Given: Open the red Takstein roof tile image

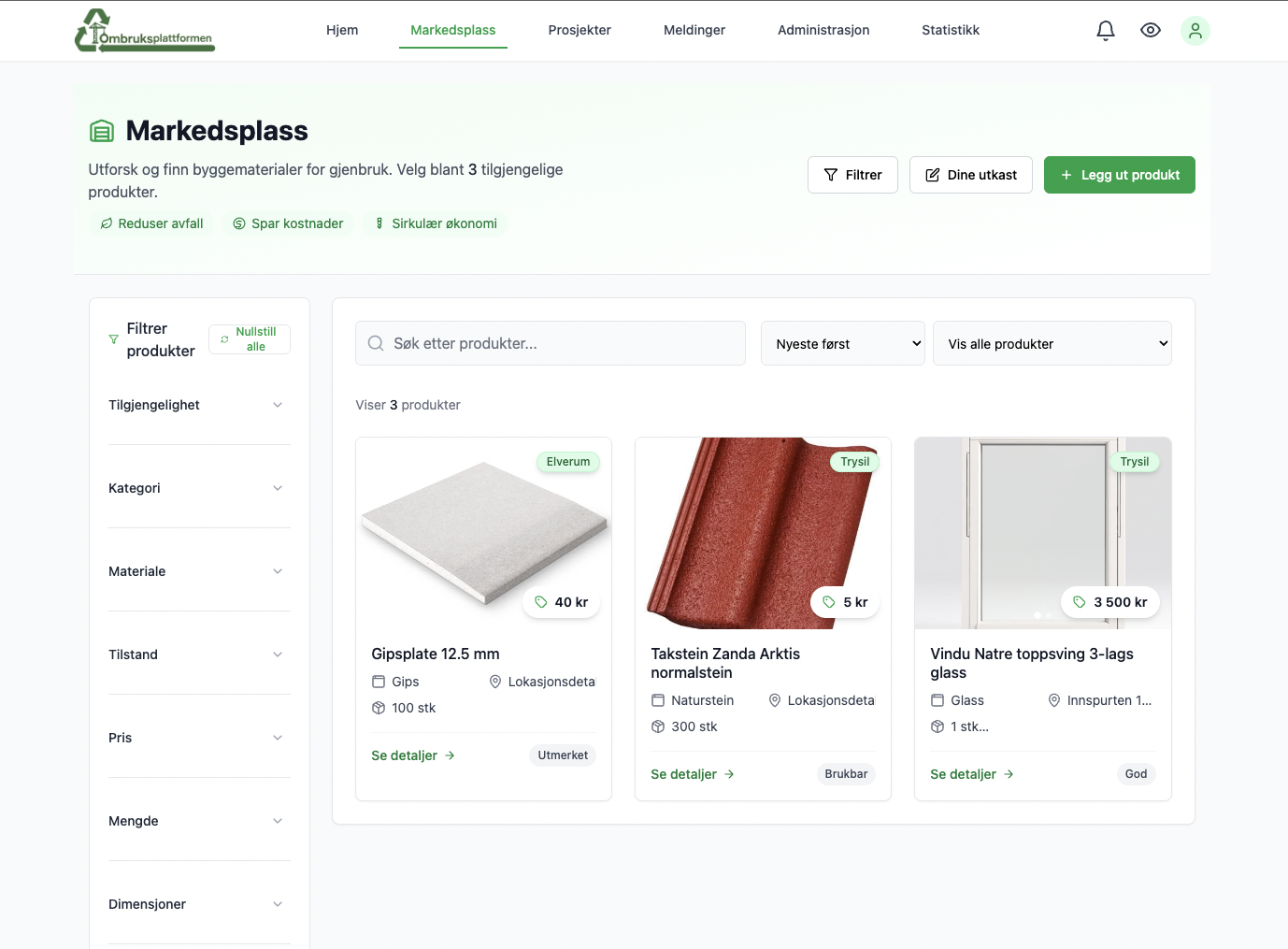Looking at the screenshot, I should [764, 533].
